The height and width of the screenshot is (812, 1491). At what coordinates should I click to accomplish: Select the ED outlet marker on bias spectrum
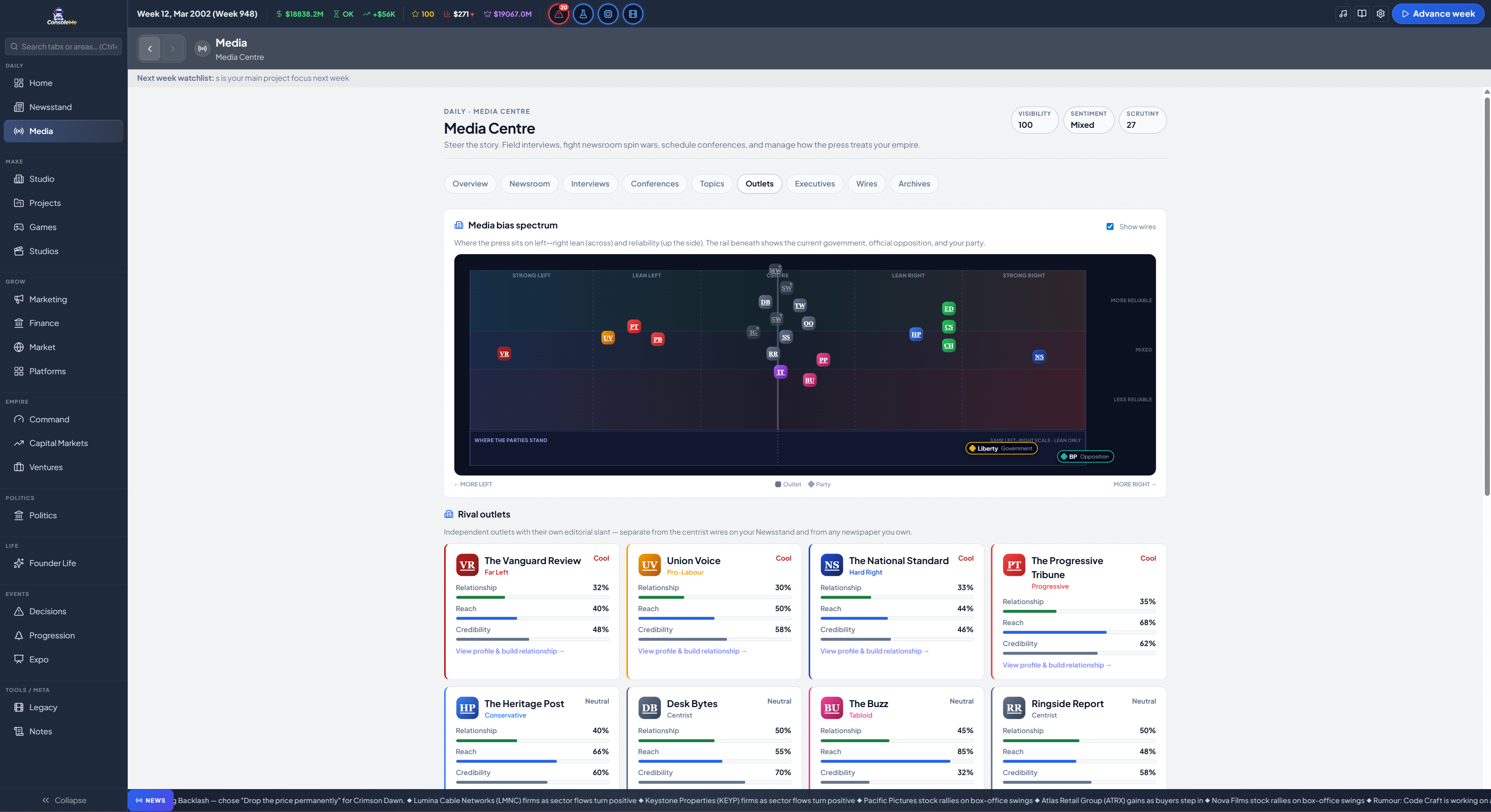point(949,308)
